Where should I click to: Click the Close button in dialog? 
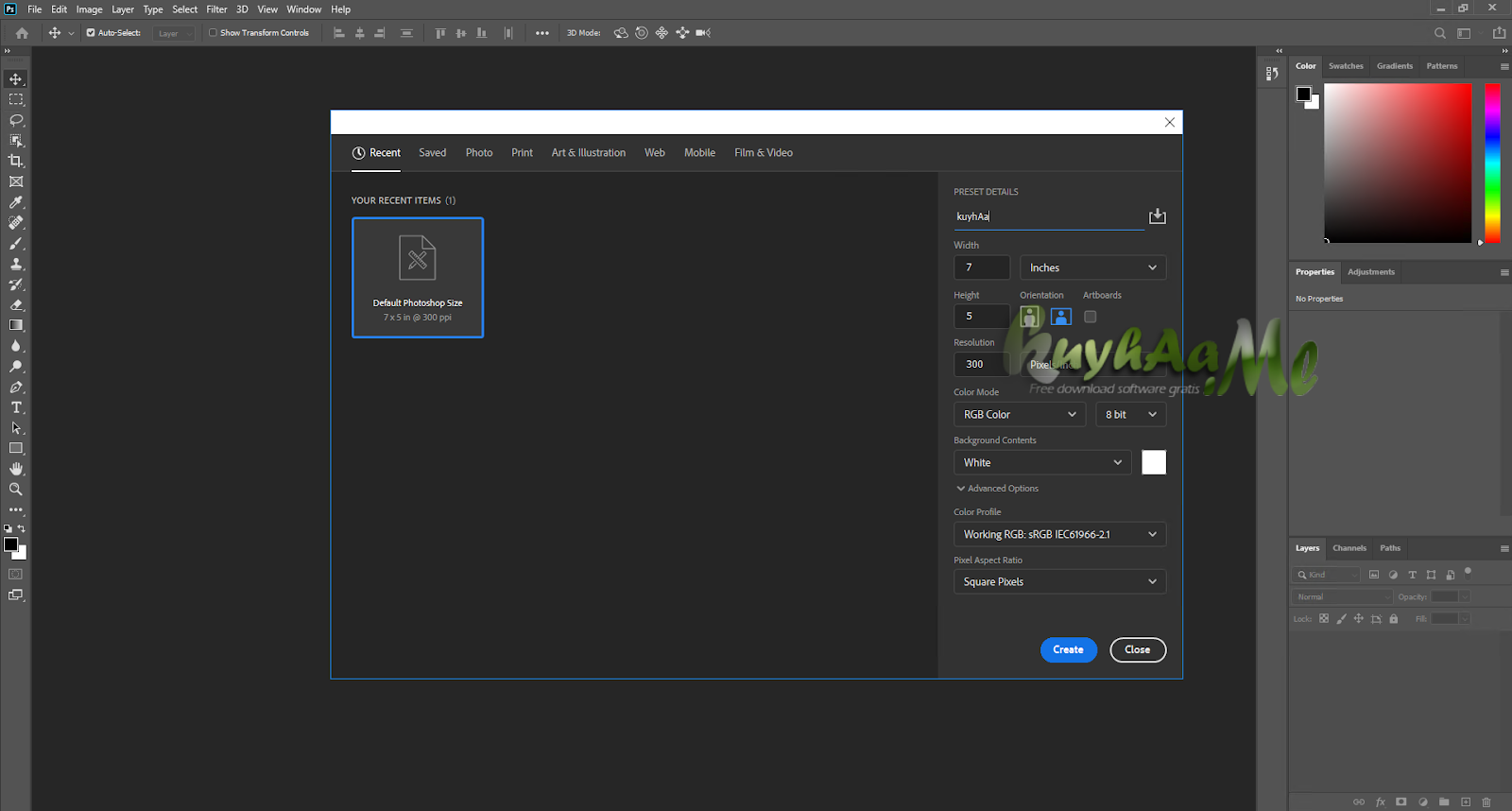(x=1138, y=650)
